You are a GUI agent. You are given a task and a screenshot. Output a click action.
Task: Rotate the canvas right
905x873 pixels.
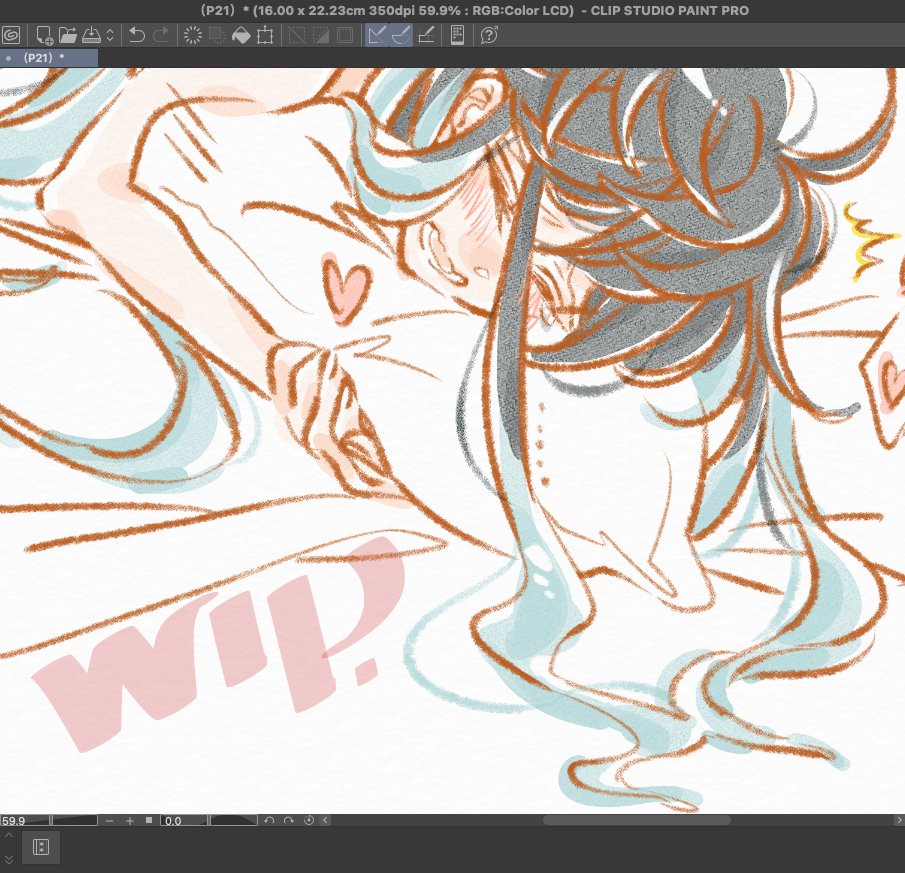click(289, 820)
